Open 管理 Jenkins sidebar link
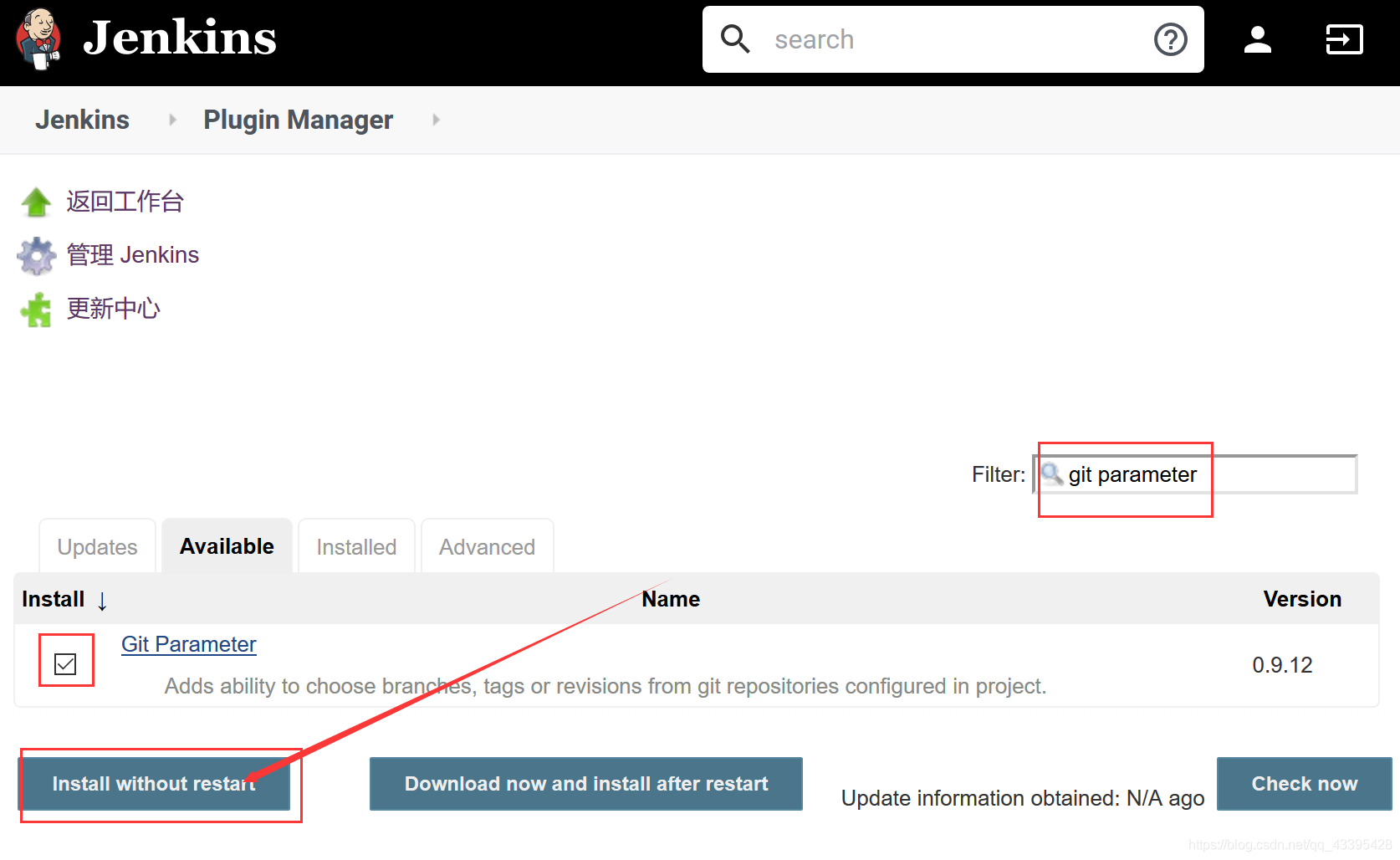The image size is (1400, 860). coord(132,255)
